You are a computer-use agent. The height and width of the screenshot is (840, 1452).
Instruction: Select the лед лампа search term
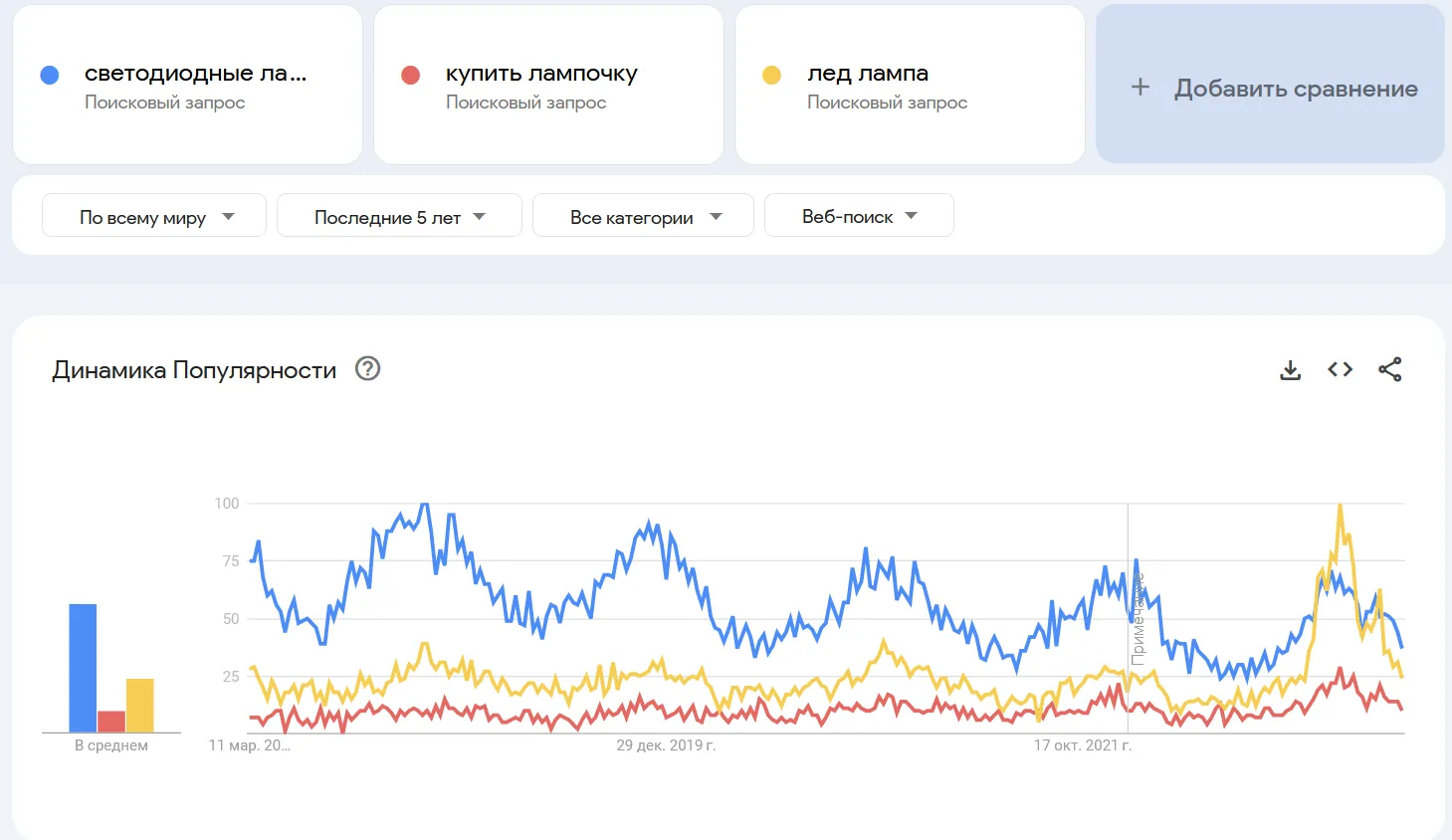(x=867, y=74)
